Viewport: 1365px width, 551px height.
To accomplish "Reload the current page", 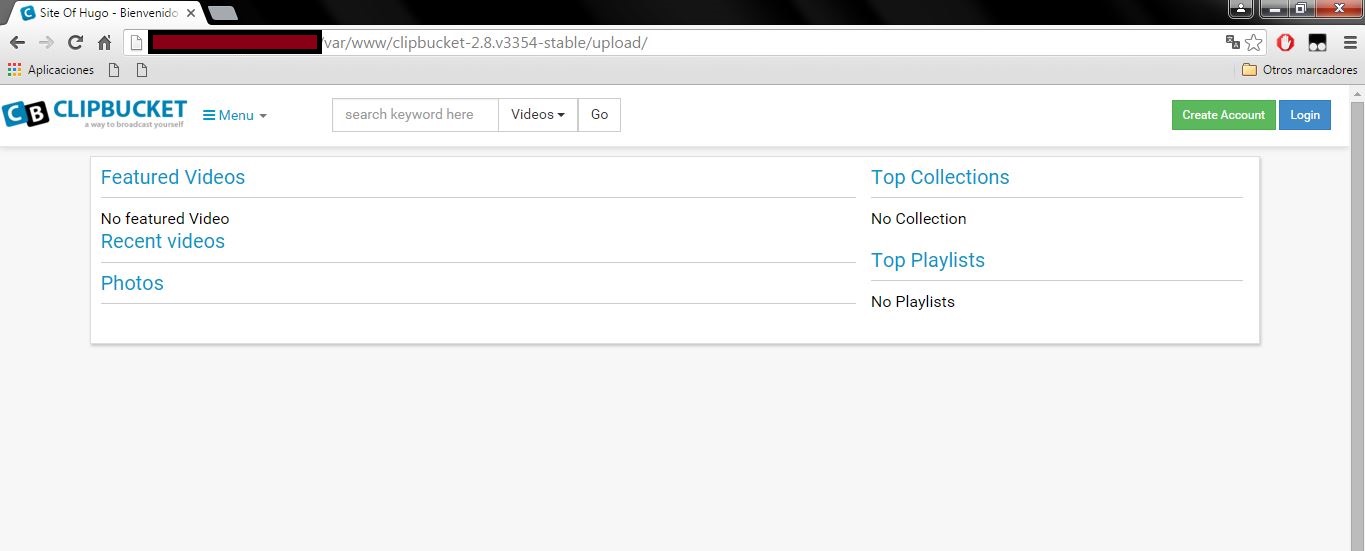I will (x=75, y=42).
